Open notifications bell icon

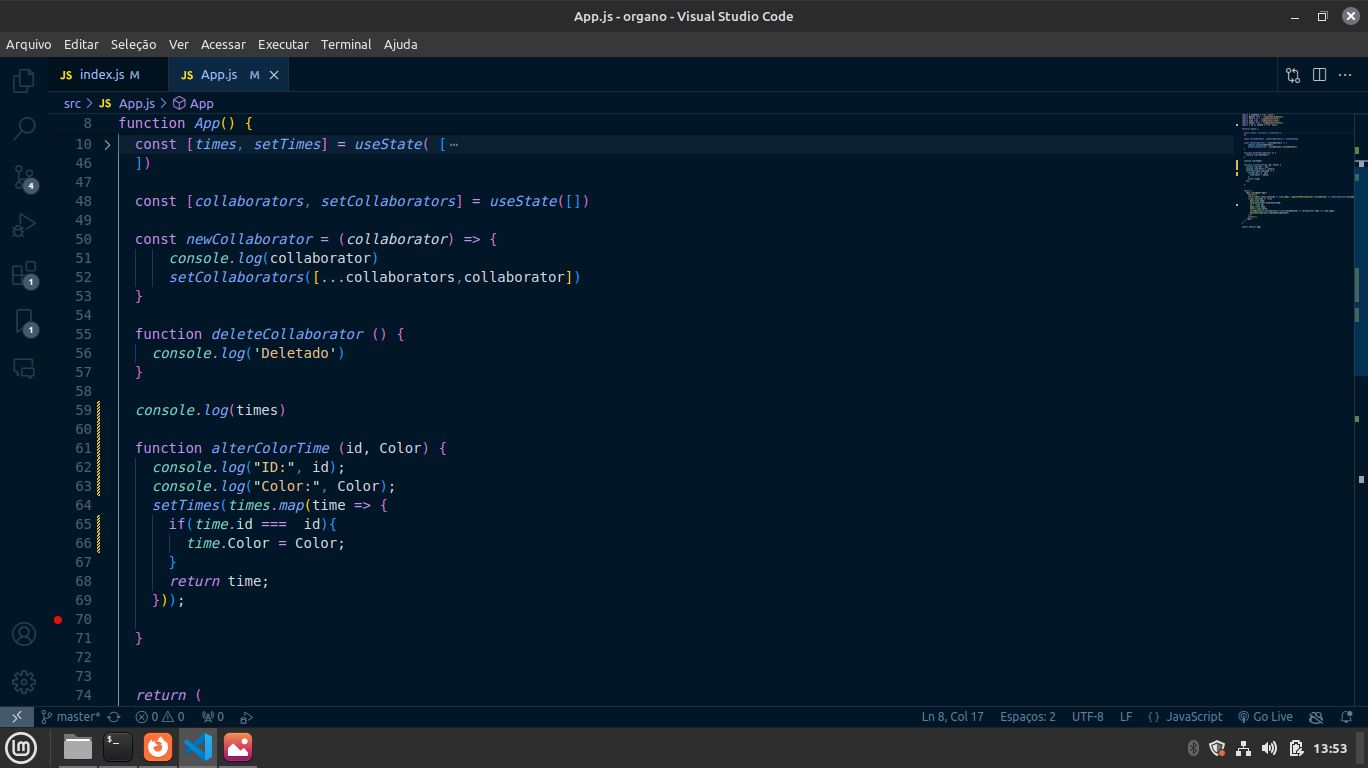1345,717
